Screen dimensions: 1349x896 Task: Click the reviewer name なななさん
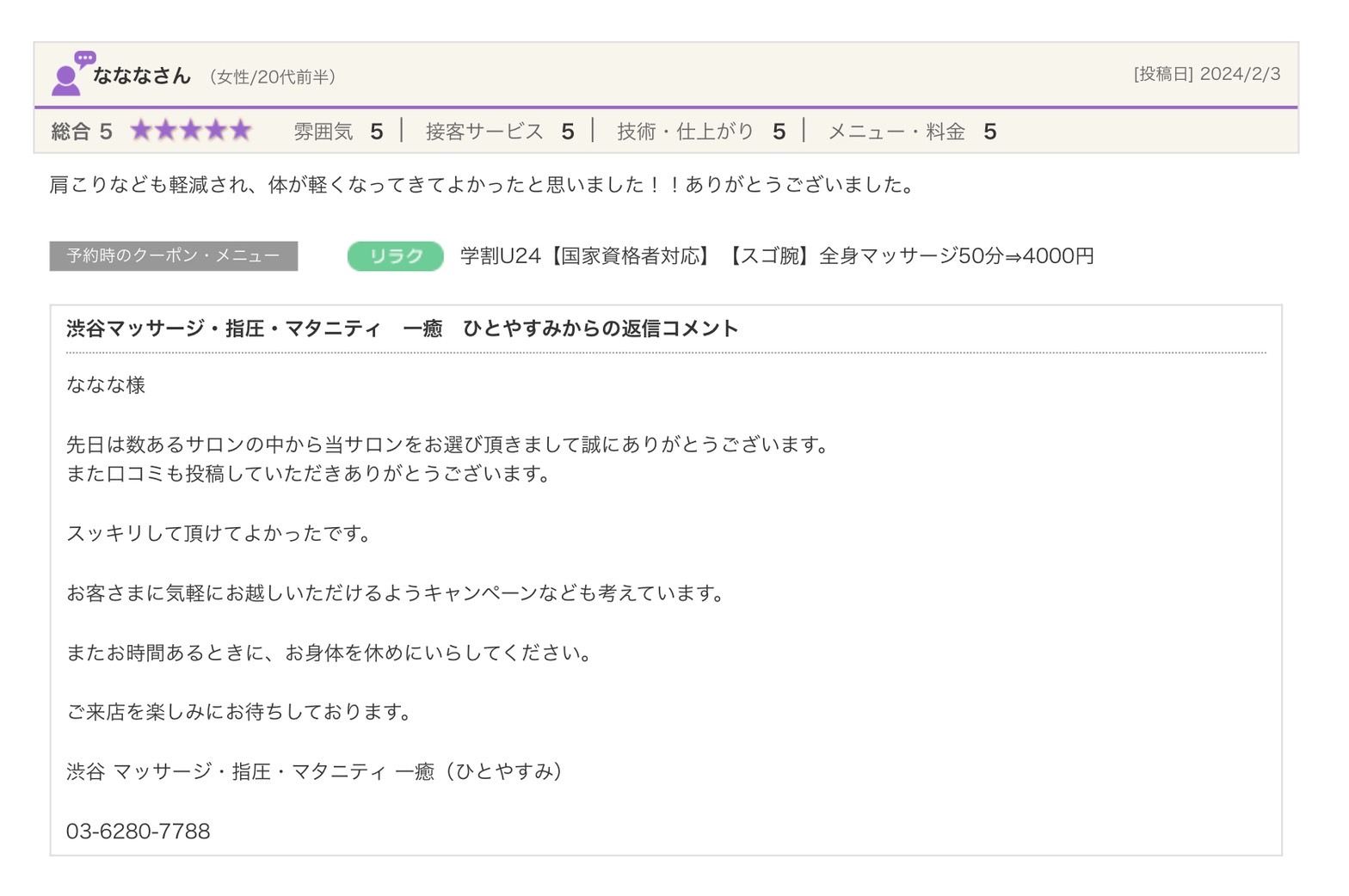(x=142, y=76)
